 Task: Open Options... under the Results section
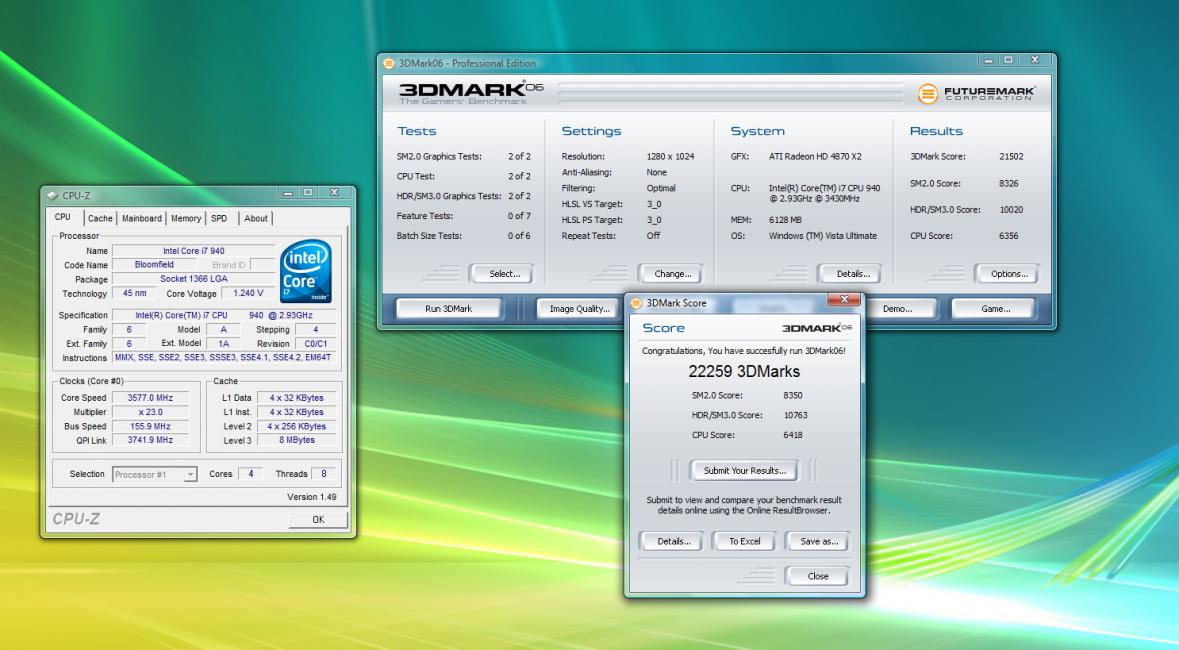coord(1008,274)
